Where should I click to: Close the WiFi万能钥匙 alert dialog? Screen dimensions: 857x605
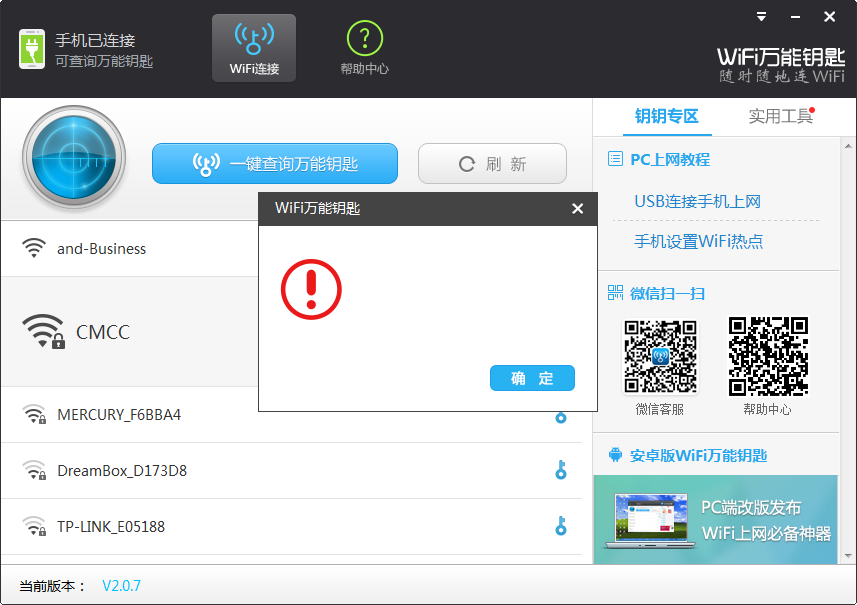[577, 208]
